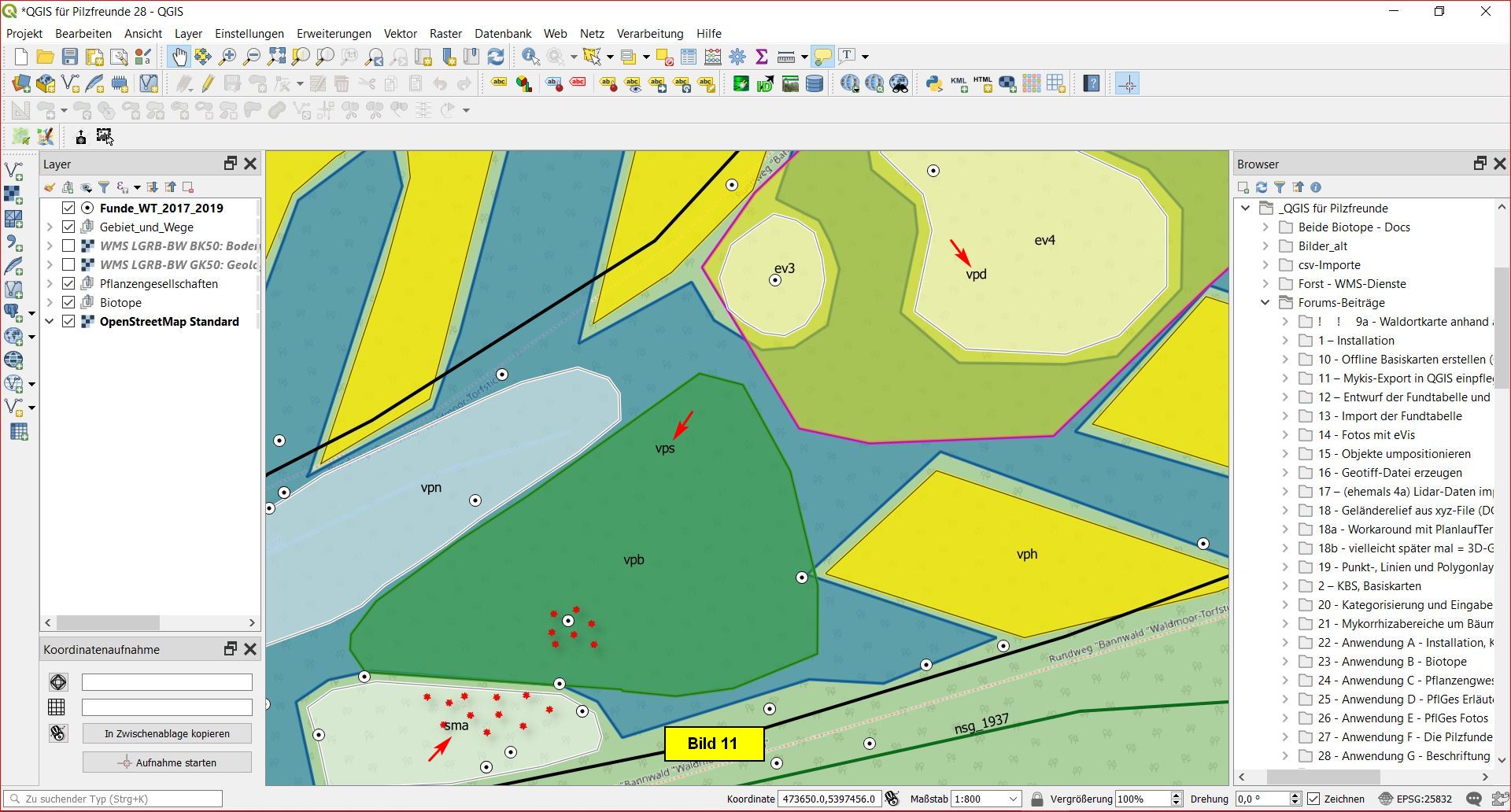1511x812 pixels.
Task: Toggle the Zeichnen render checkbox
Action: (1313, 799)
